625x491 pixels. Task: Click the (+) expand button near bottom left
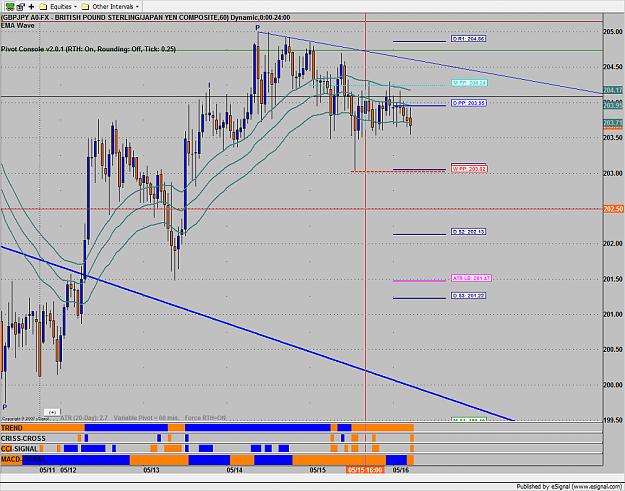tap(52, 412)
